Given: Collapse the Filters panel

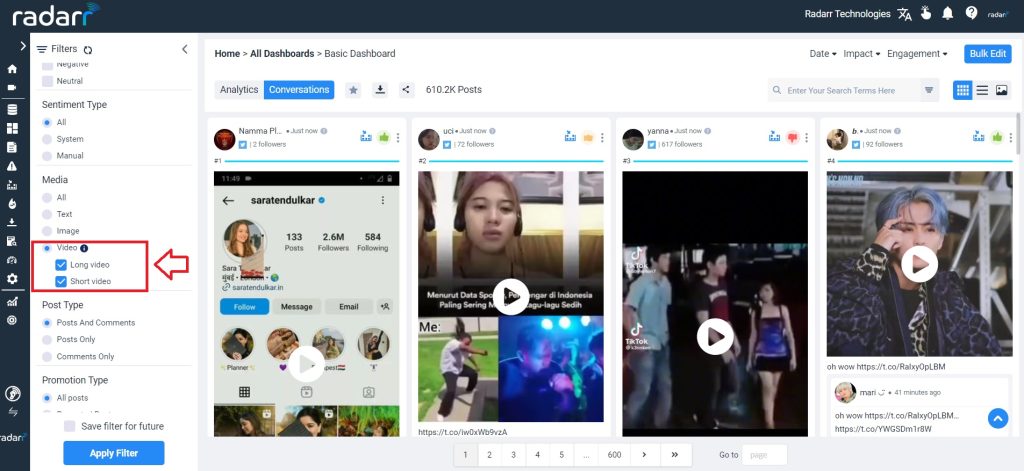Looking at the screenshot, I should 185,49.
